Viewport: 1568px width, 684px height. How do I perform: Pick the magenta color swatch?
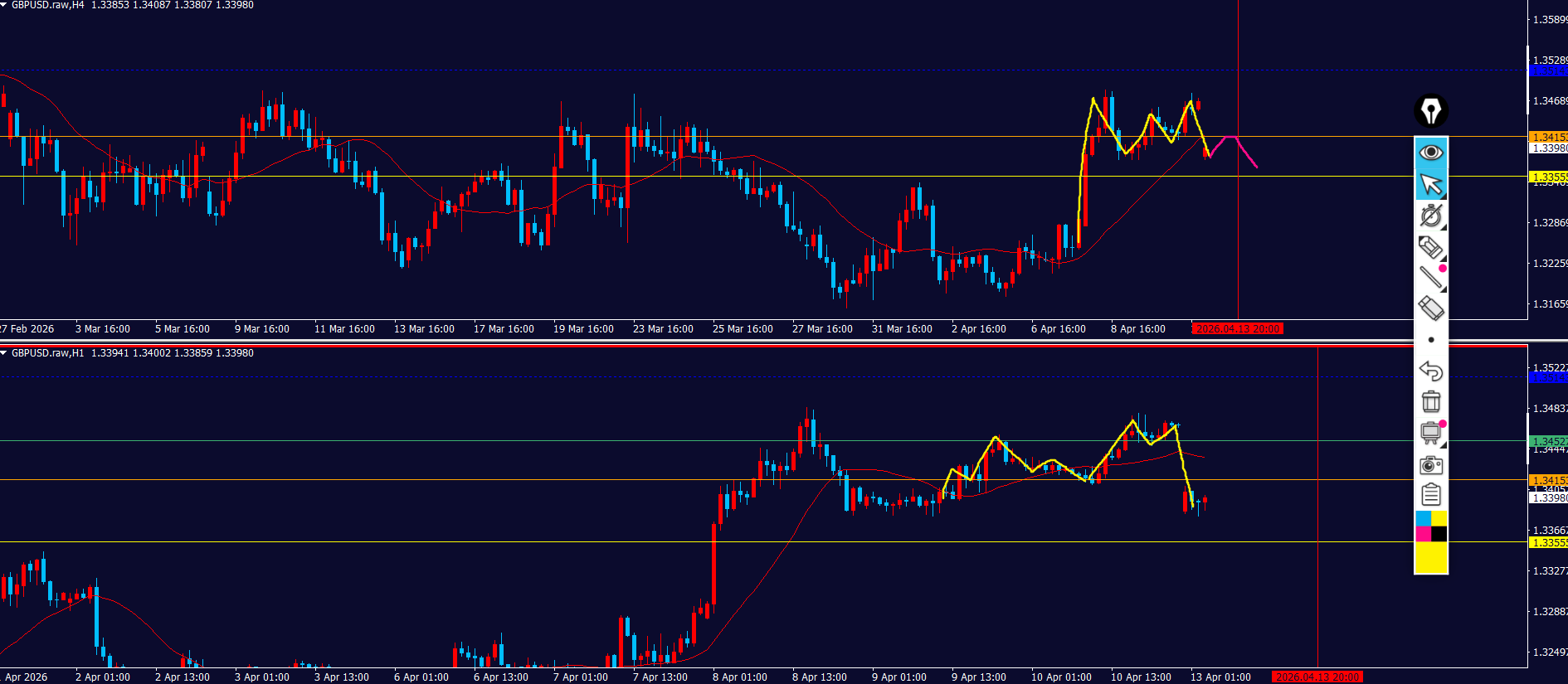(x=1423, y=534)
